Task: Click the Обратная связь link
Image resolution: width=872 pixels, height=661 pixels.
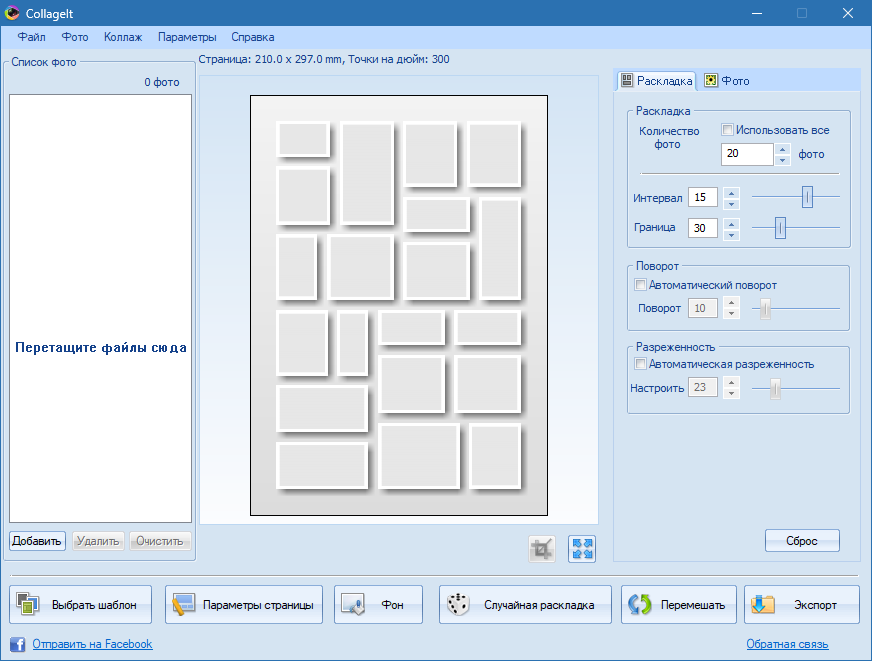Action: [x=787, y=644]
